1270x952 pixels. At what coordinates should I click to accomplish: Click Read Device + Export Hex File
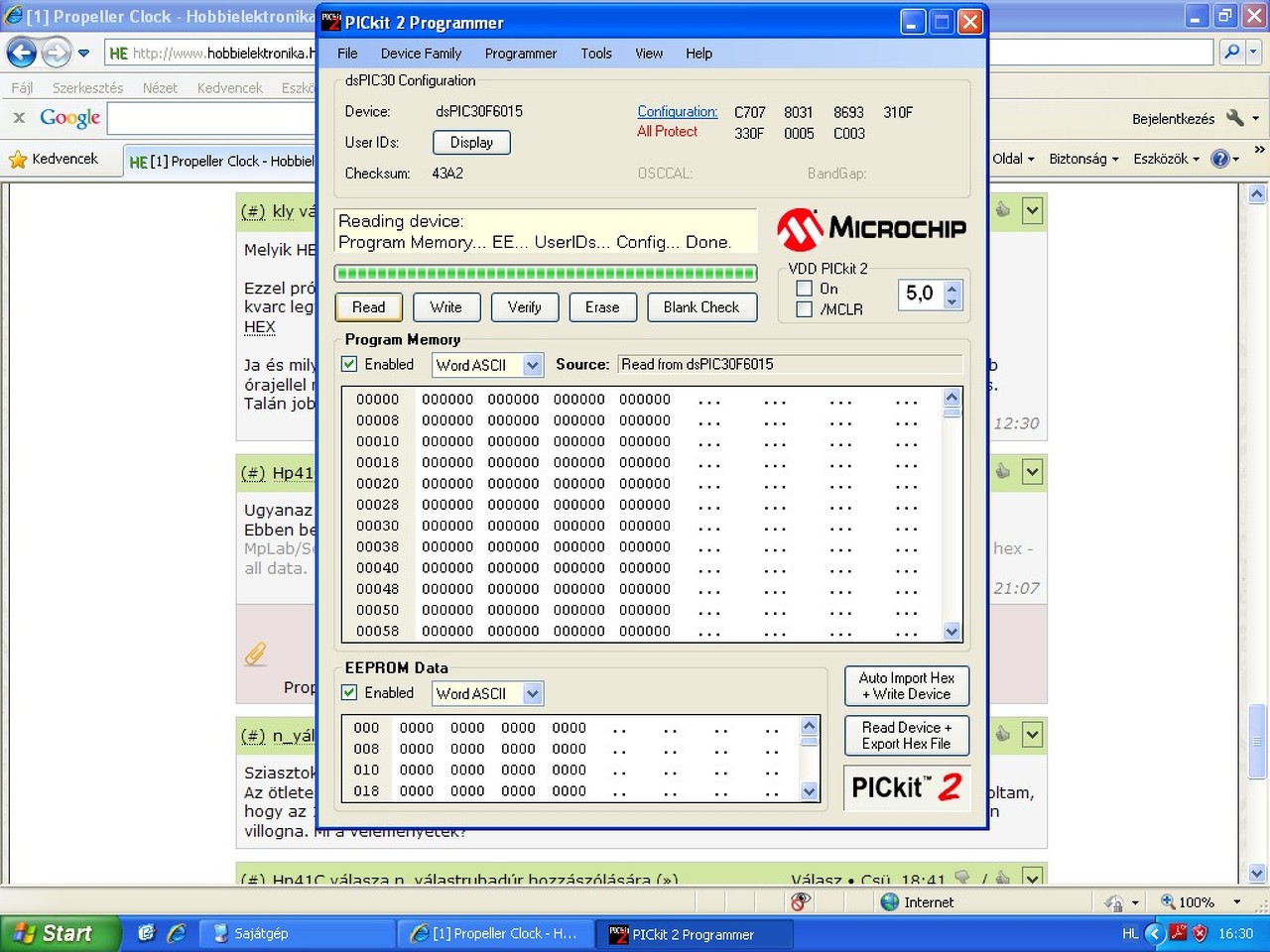click(907, 736)
